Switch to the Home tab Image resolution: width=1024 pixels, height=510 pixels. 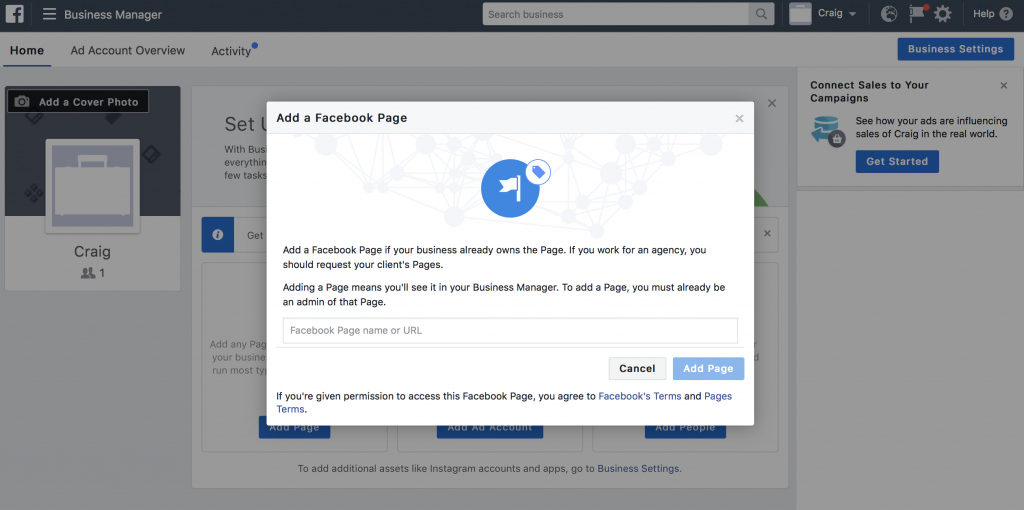(x=27, y=50)
